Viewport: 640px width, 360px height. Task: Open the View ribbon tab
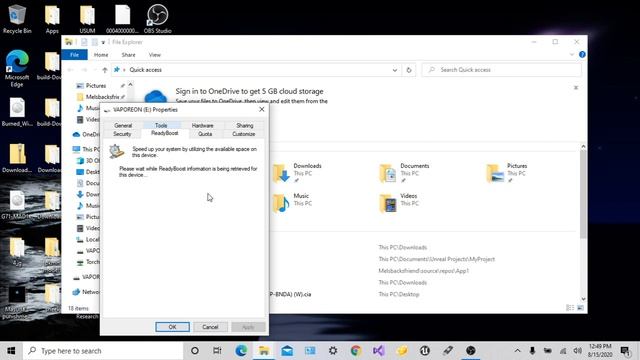click(155, 55)
